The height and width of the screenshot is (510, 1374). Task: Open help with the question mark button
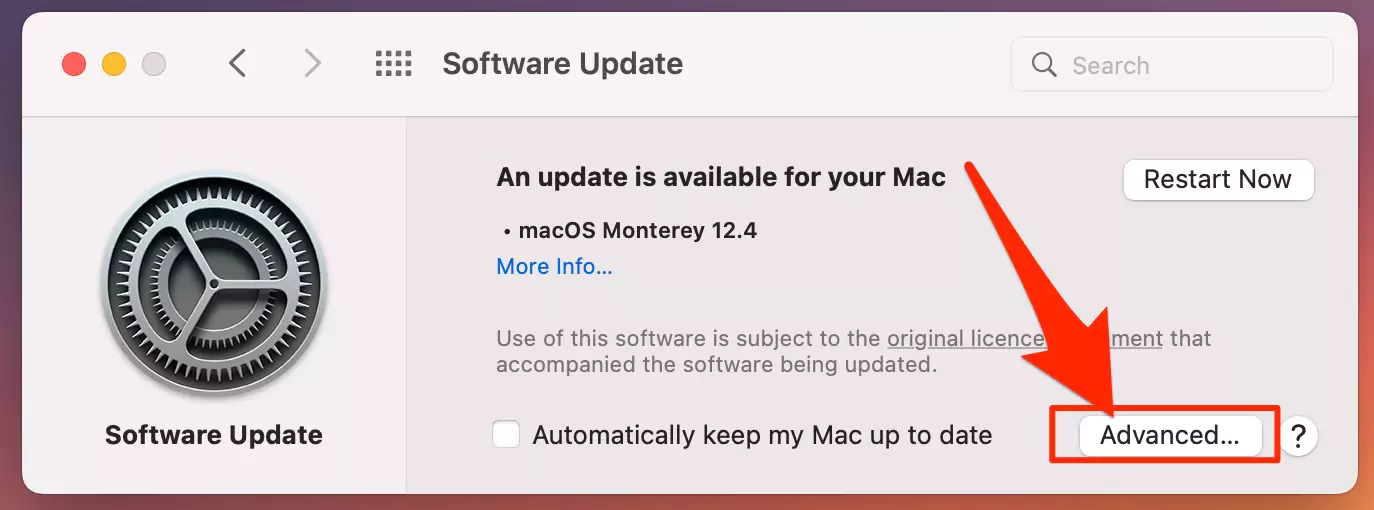[x=1298, y=436]
